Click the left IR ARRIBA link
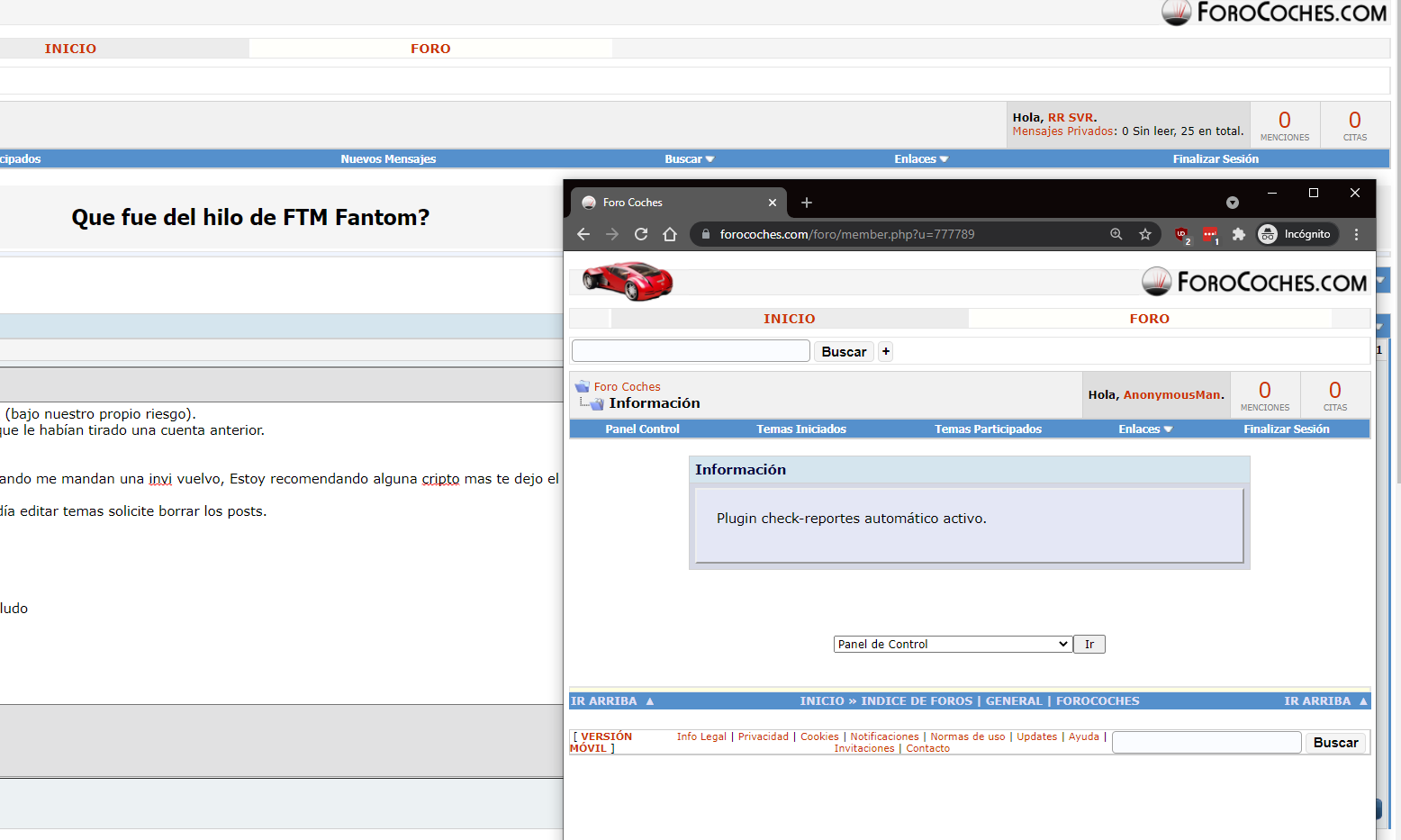The height and width of the screenshot is (840, 1401). coord(612,701)
